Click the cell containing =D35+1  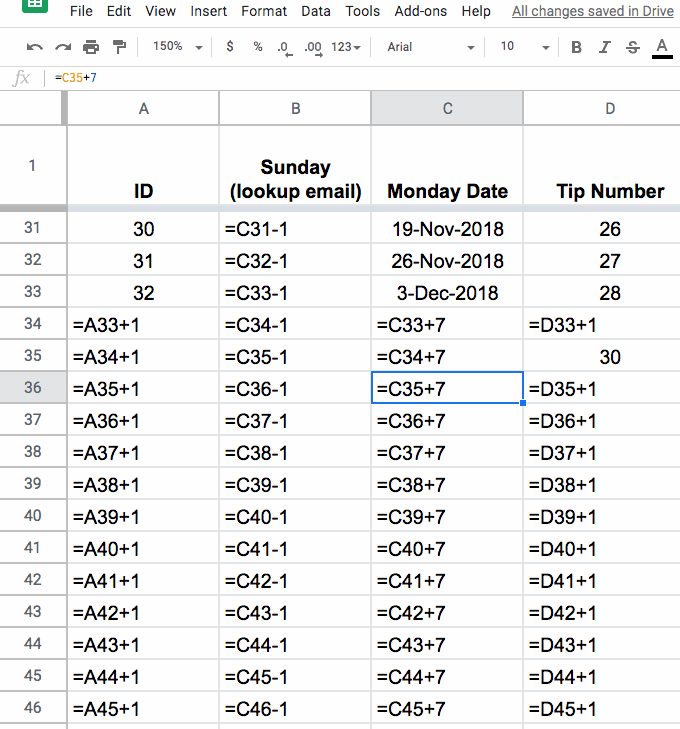[602, 389]
